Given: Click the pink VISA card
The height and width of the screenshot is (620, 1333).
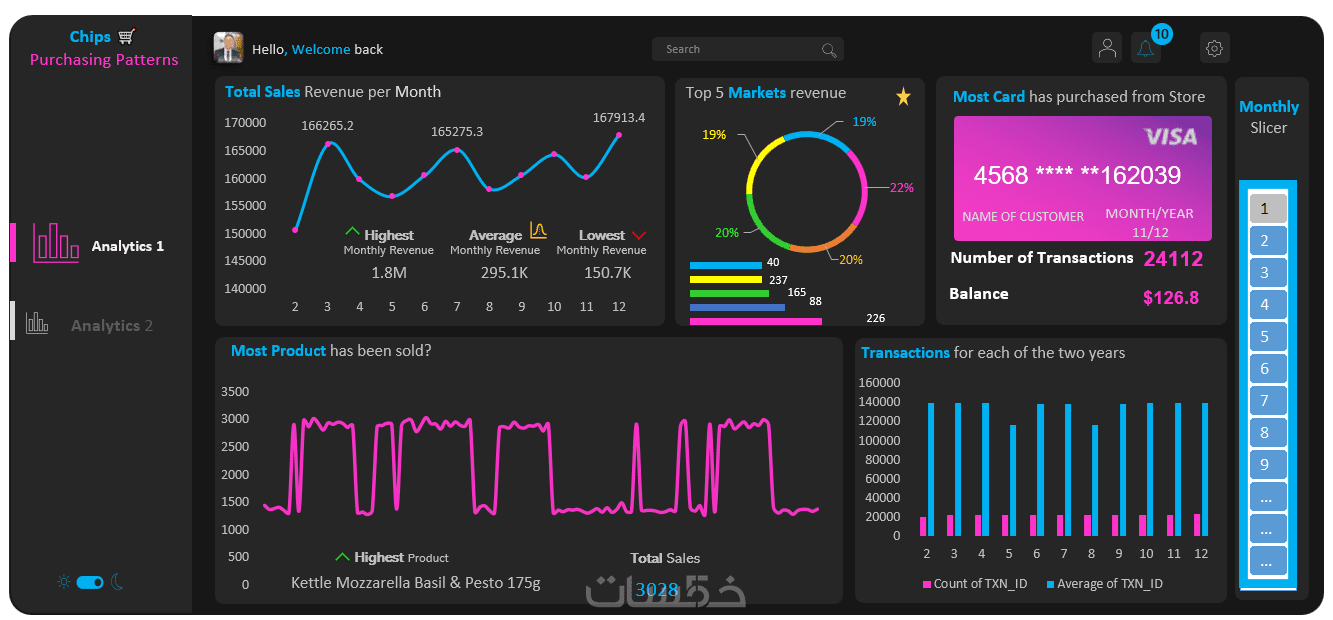Looking at the screenshot, I should 1082,178.
